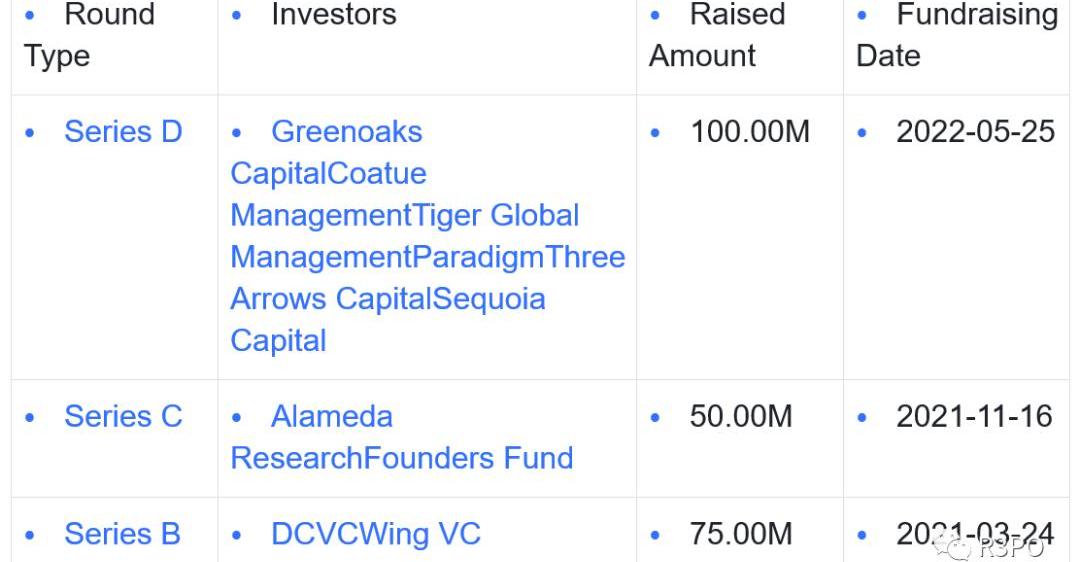Select the 2022-05-25 fundraising date
This screenshot has width=1080, height=562.
[x=975, y=132]
